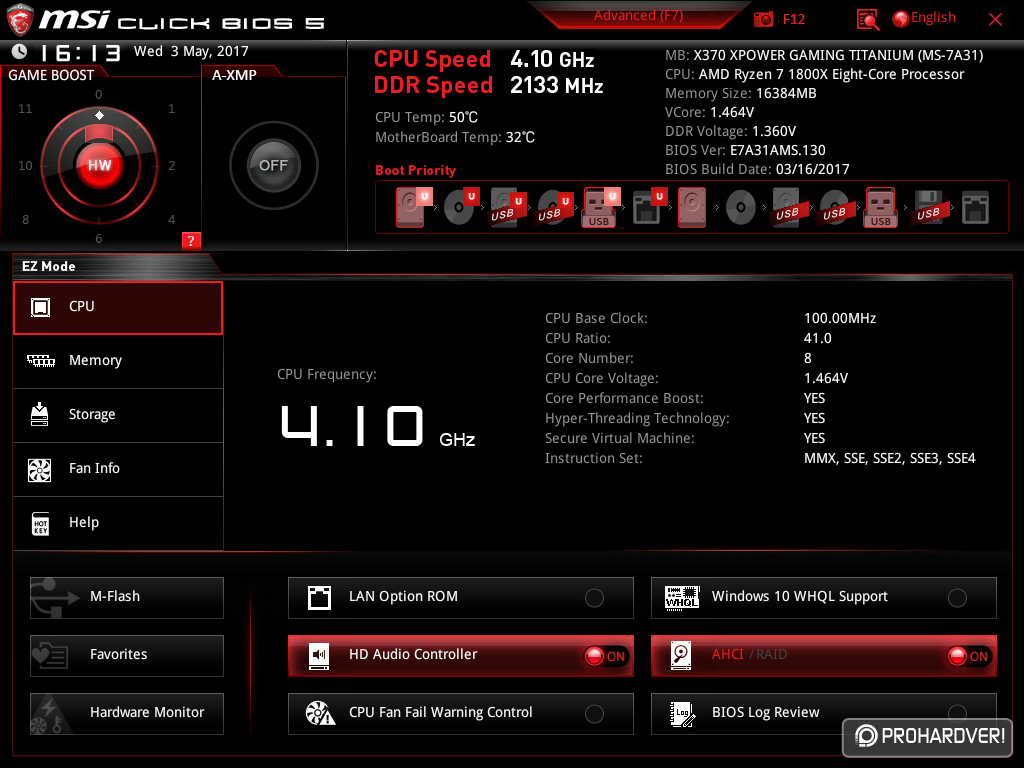Click the CPU Ratio value 41.0
The width and height of the screenshot is (1024, 768).
[818, 338]
